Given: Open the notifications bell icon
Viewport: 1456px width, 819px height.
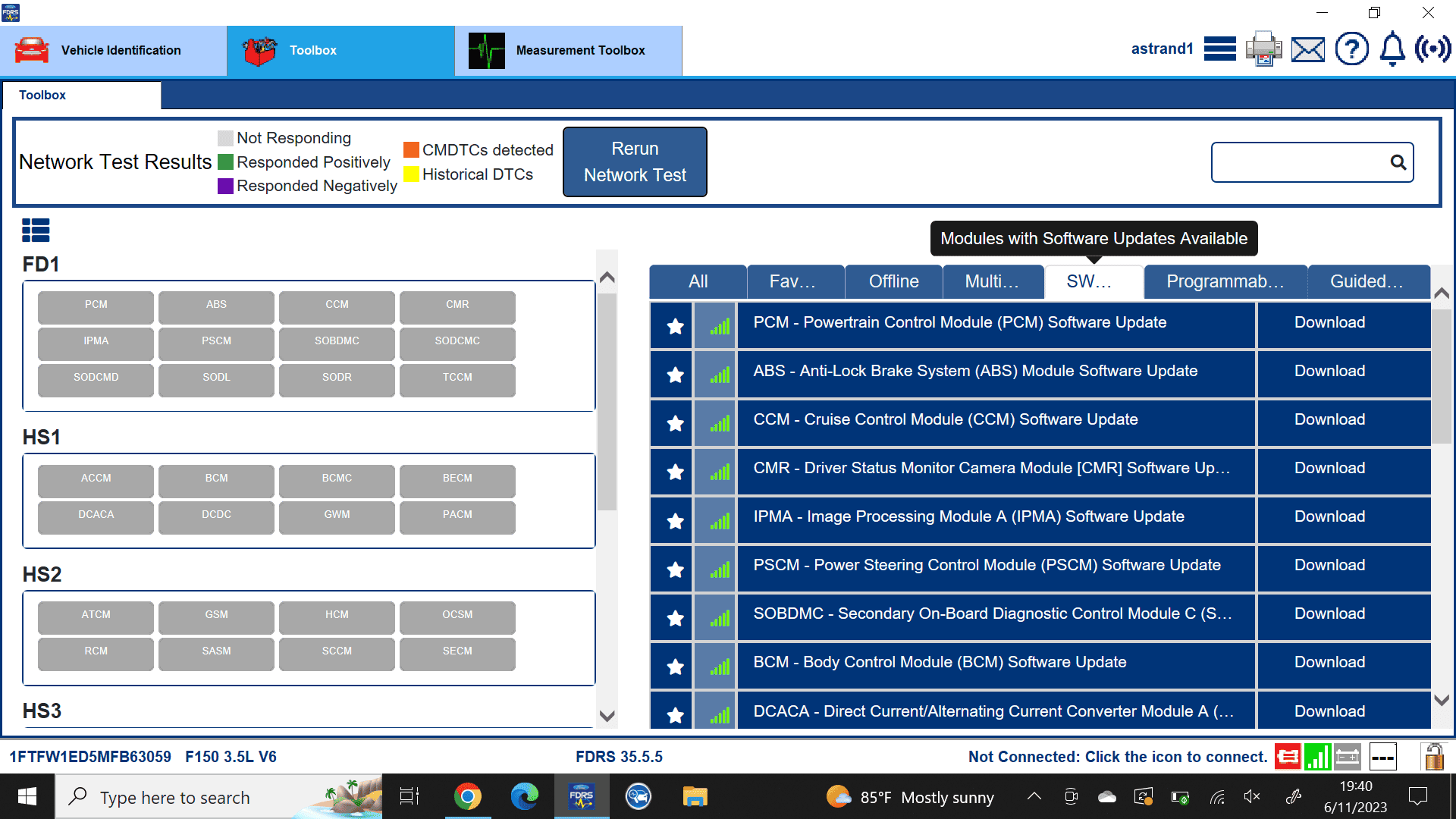Looking at the screenshot, I should (1392, 49).
